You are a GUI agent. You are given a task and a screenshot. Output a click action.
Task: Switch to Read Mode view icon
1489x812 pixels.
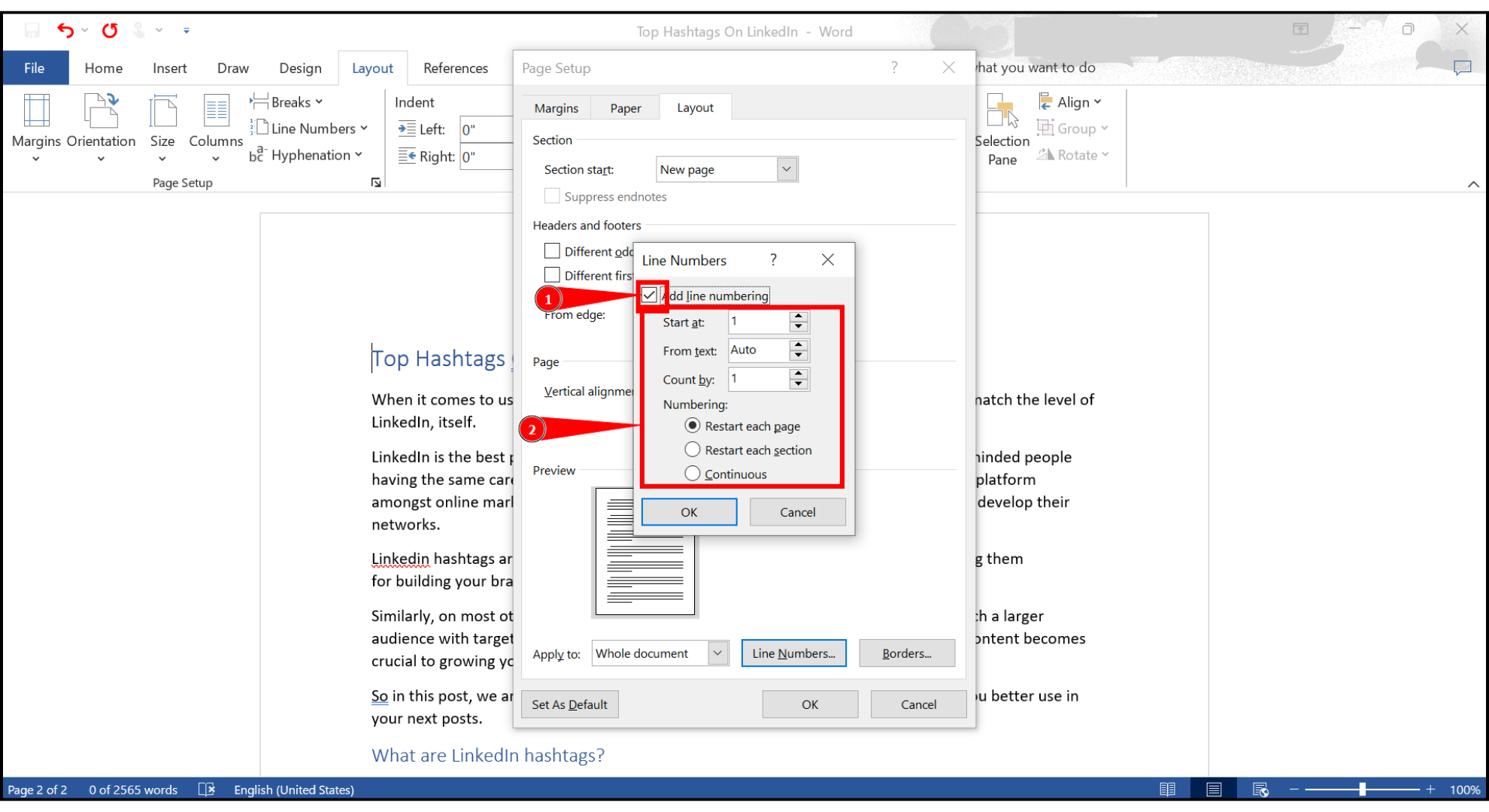[1167, 789]
